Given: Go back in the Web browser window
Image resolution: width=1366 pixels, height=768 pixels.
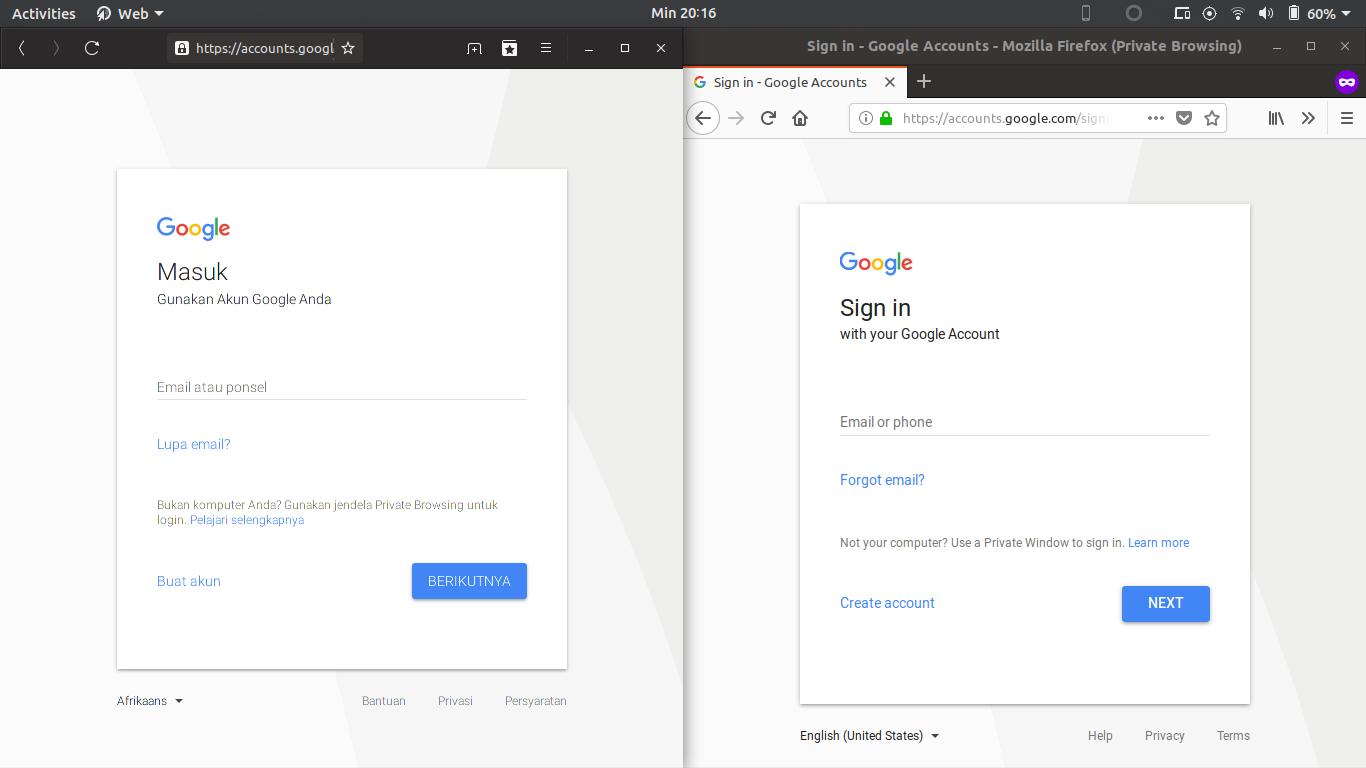Looking at the screenshot, I should 21,48.
